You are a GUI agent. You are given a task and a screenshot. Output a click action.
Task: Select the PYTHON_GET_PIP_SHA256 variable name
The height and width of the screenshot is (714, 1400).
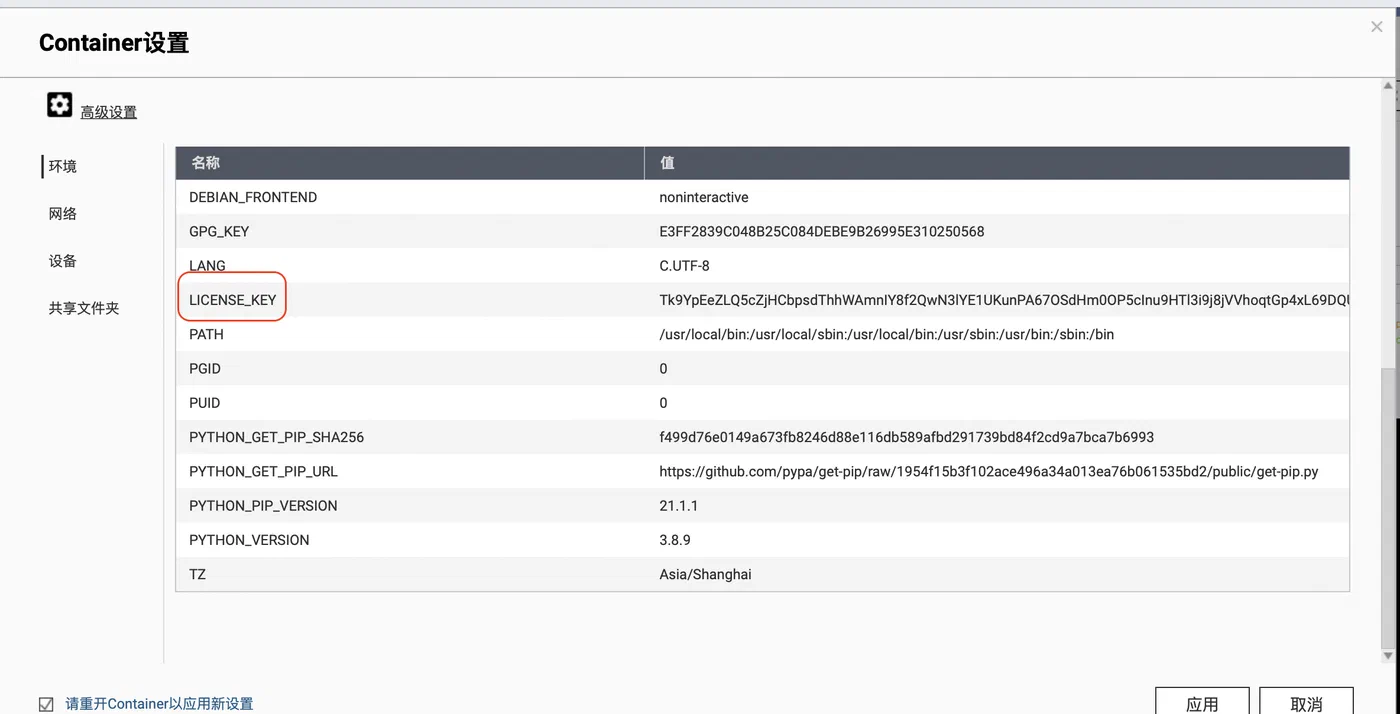277,437
